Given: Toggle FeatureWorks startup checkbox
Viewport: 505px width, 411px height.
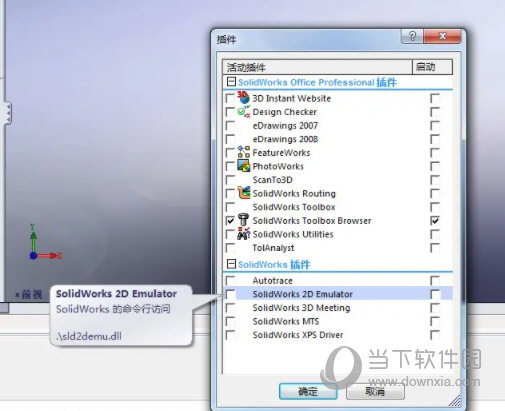Looking at the screenshot, I should click(435, 153).
